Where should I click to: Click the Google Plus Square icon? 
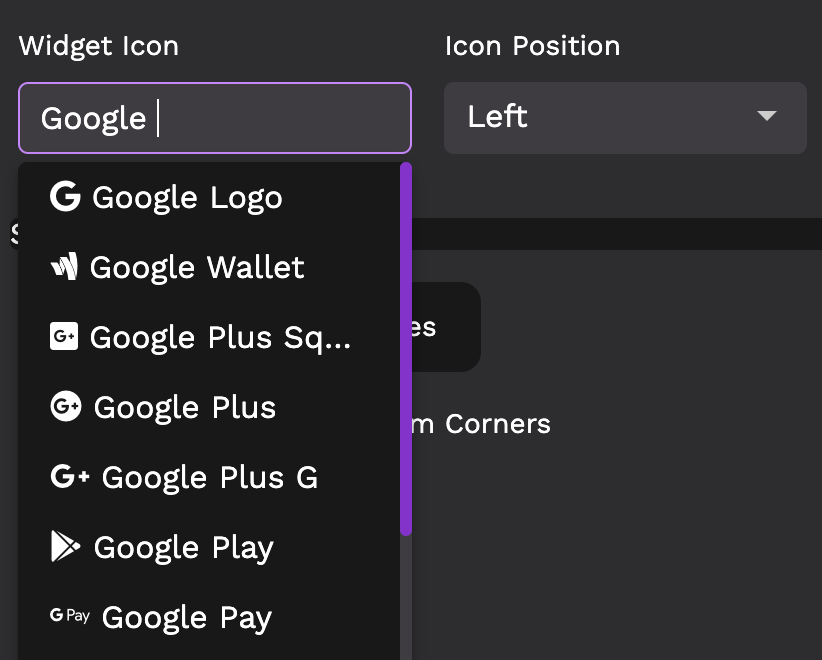pos(63,337)
